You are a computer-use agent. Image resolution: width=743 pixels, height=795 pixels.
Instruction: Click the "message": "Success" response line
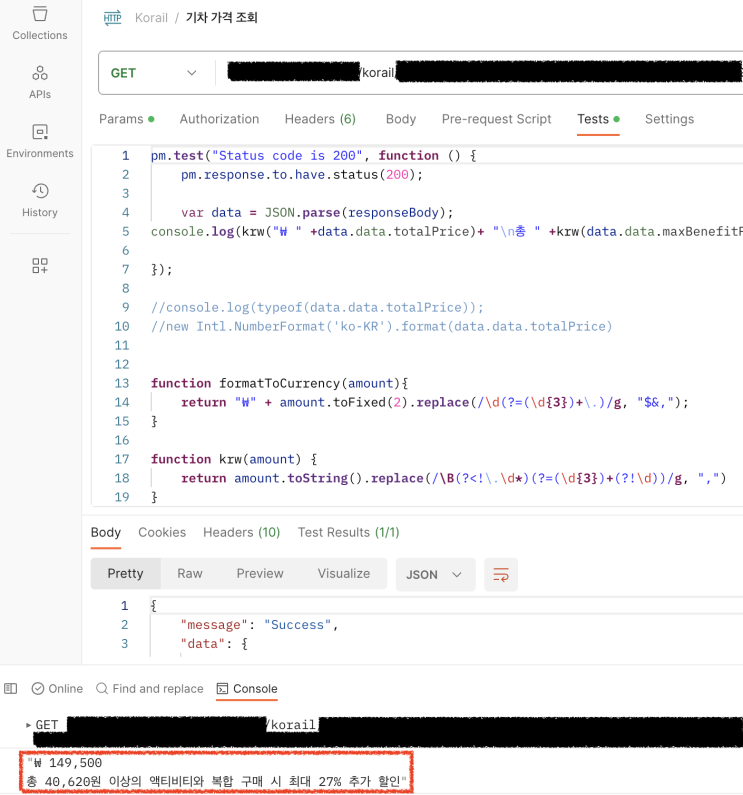[259, 625]
